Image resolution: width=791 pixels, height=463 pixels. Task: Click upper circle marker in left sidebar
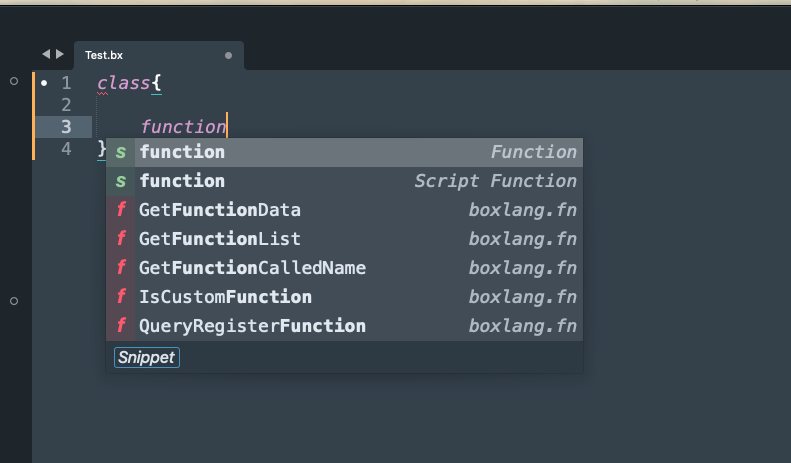point(14,81)
